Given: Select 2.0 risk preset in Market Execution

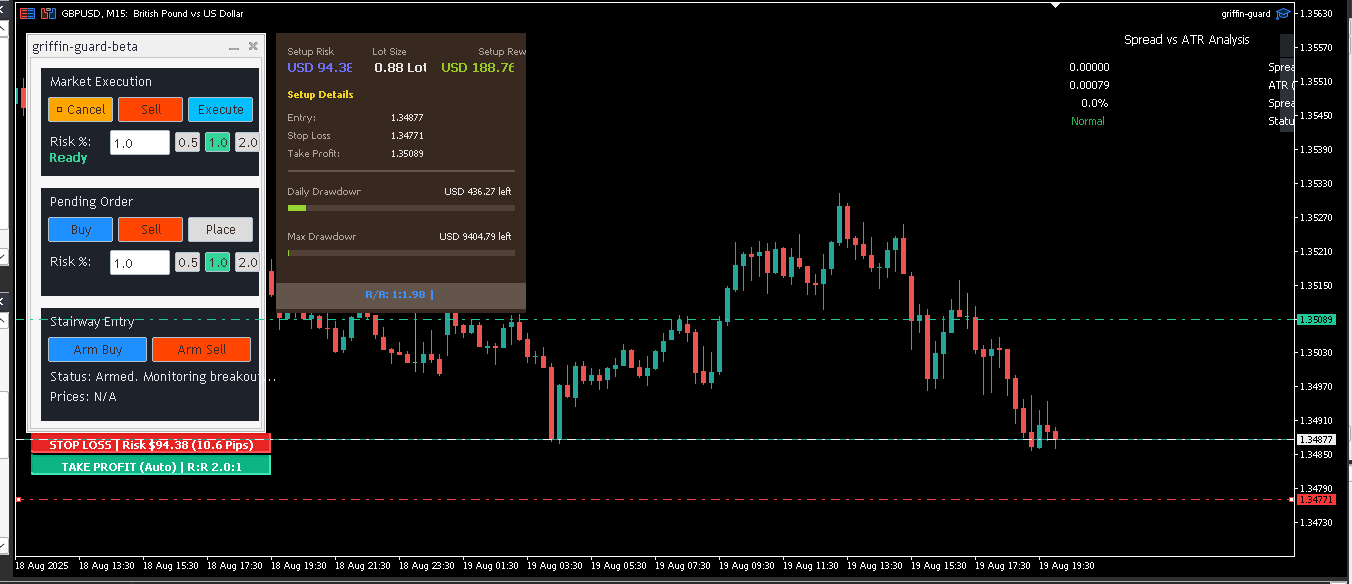Looking at the screenshot, I should (247, 143).
